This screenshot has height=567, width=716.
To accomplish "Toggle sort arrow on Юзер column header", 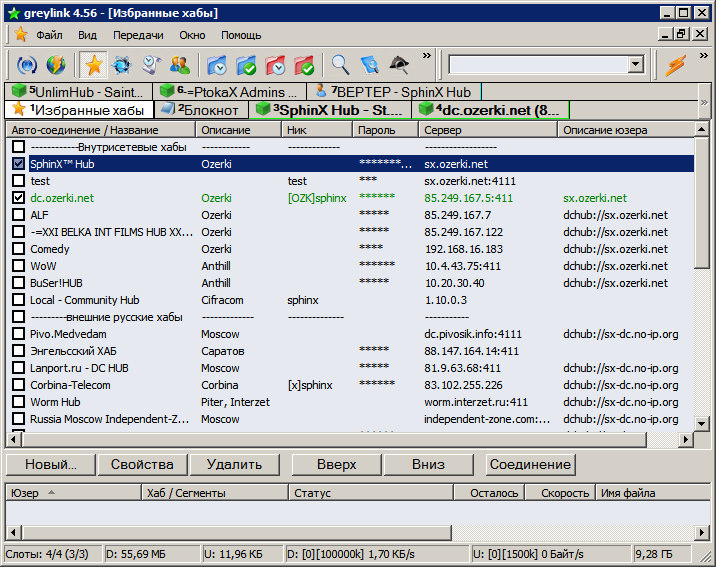I will tap(52, 492).
